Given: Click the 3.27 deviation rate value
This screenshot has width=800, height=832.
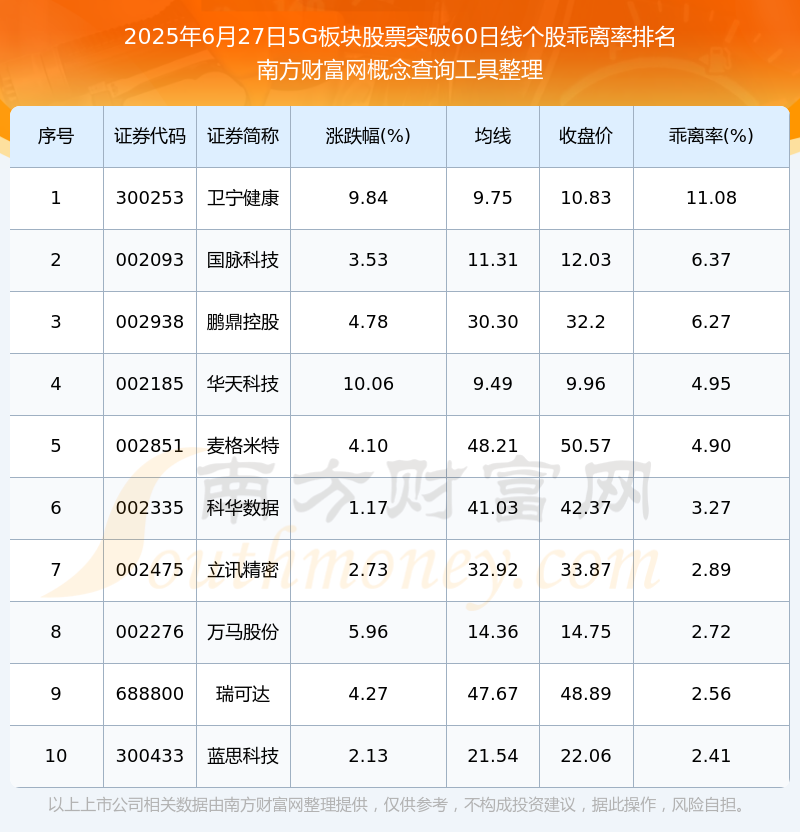Looking at the screenshot, I should click(x=711, y=508).
